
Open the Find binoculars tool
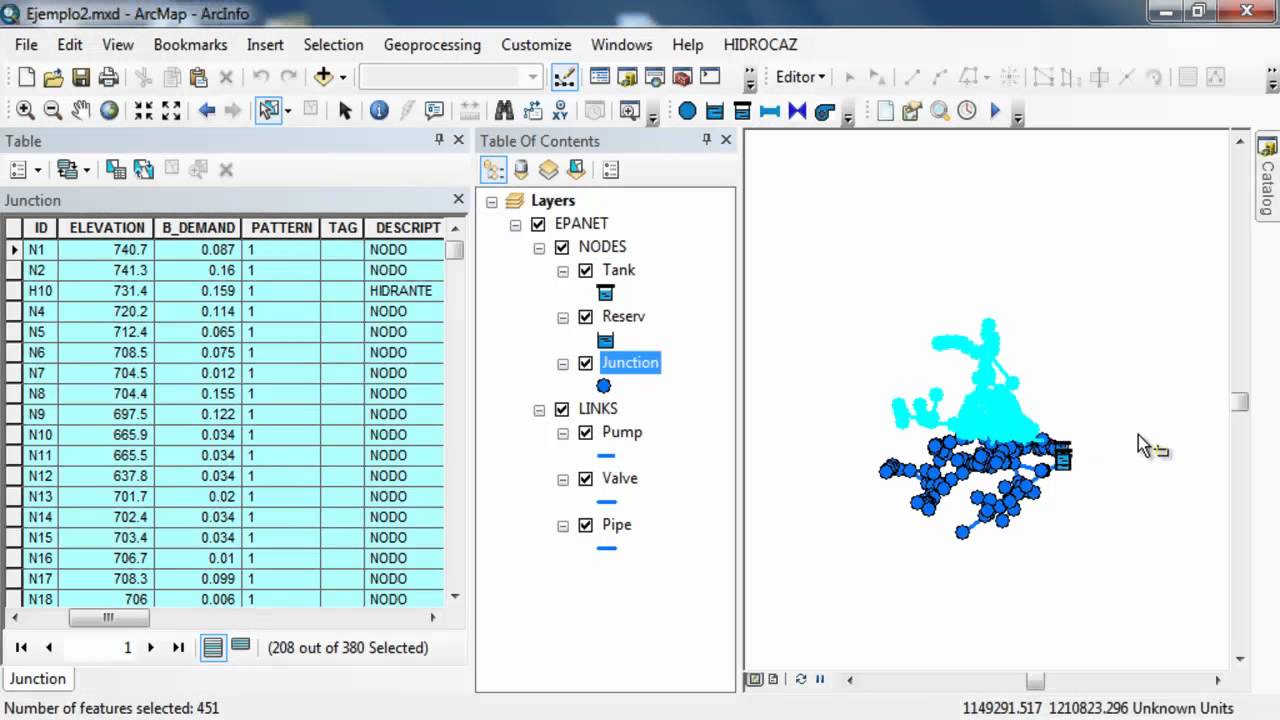click(504, 111)
